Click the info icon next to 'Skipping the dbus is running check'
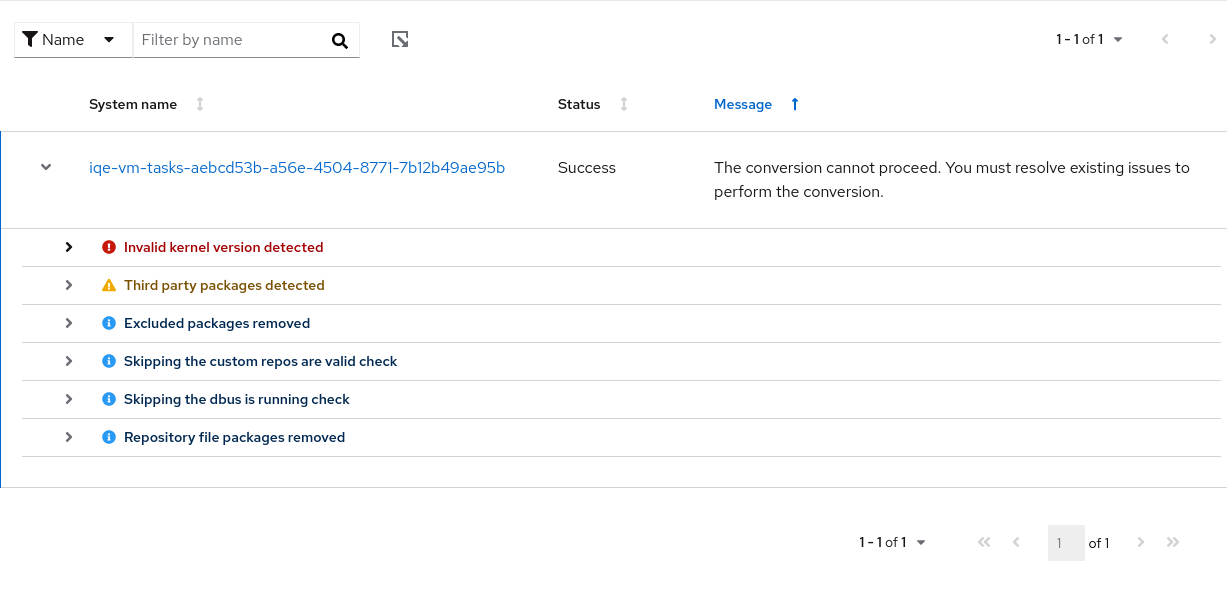Screen dimensions: 1227x590 pyautogui.click(x=109, y=399)
